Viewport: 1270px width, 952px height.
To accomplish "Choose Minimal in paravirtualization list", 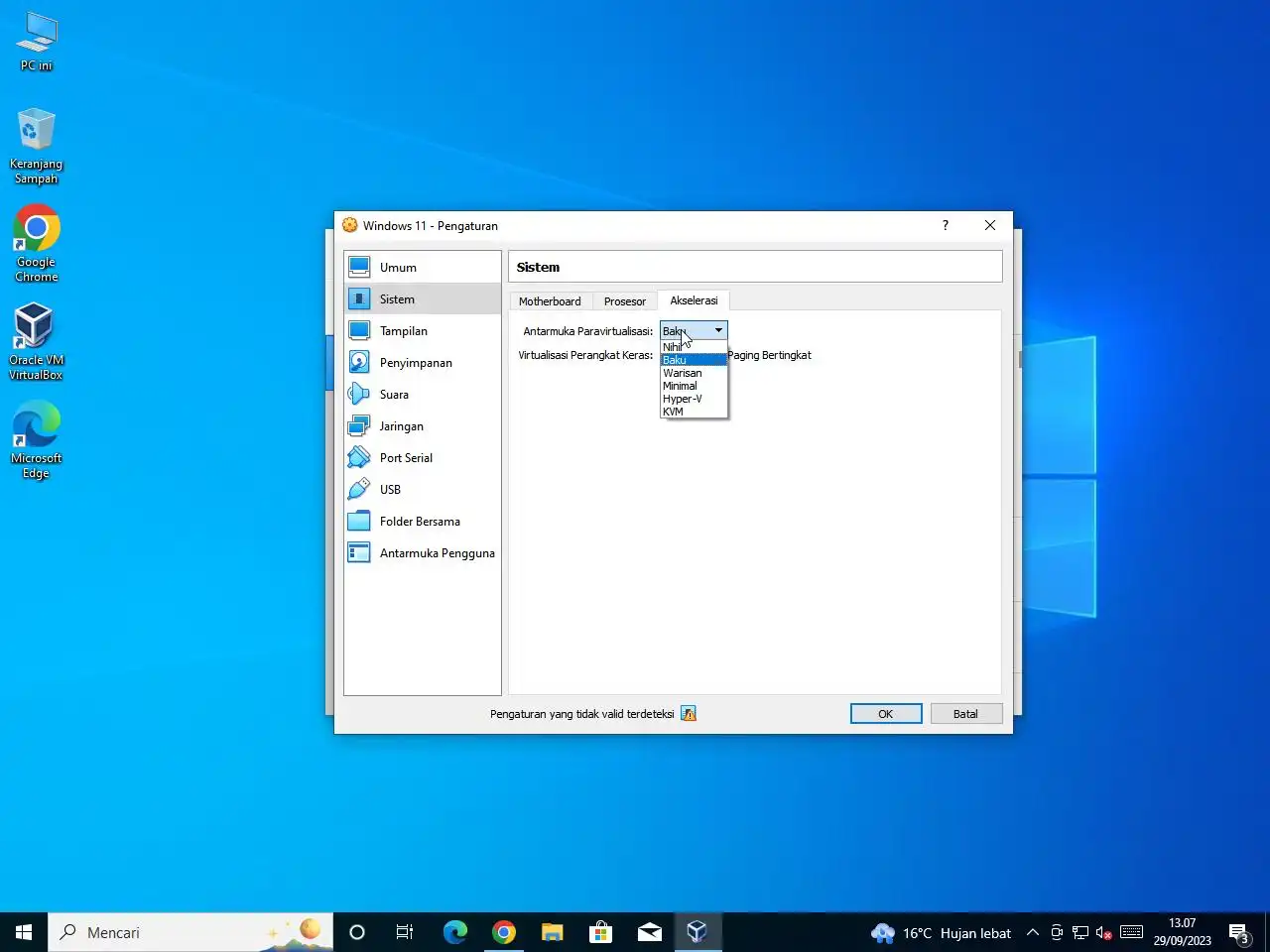I will click(x=694, y=386).
